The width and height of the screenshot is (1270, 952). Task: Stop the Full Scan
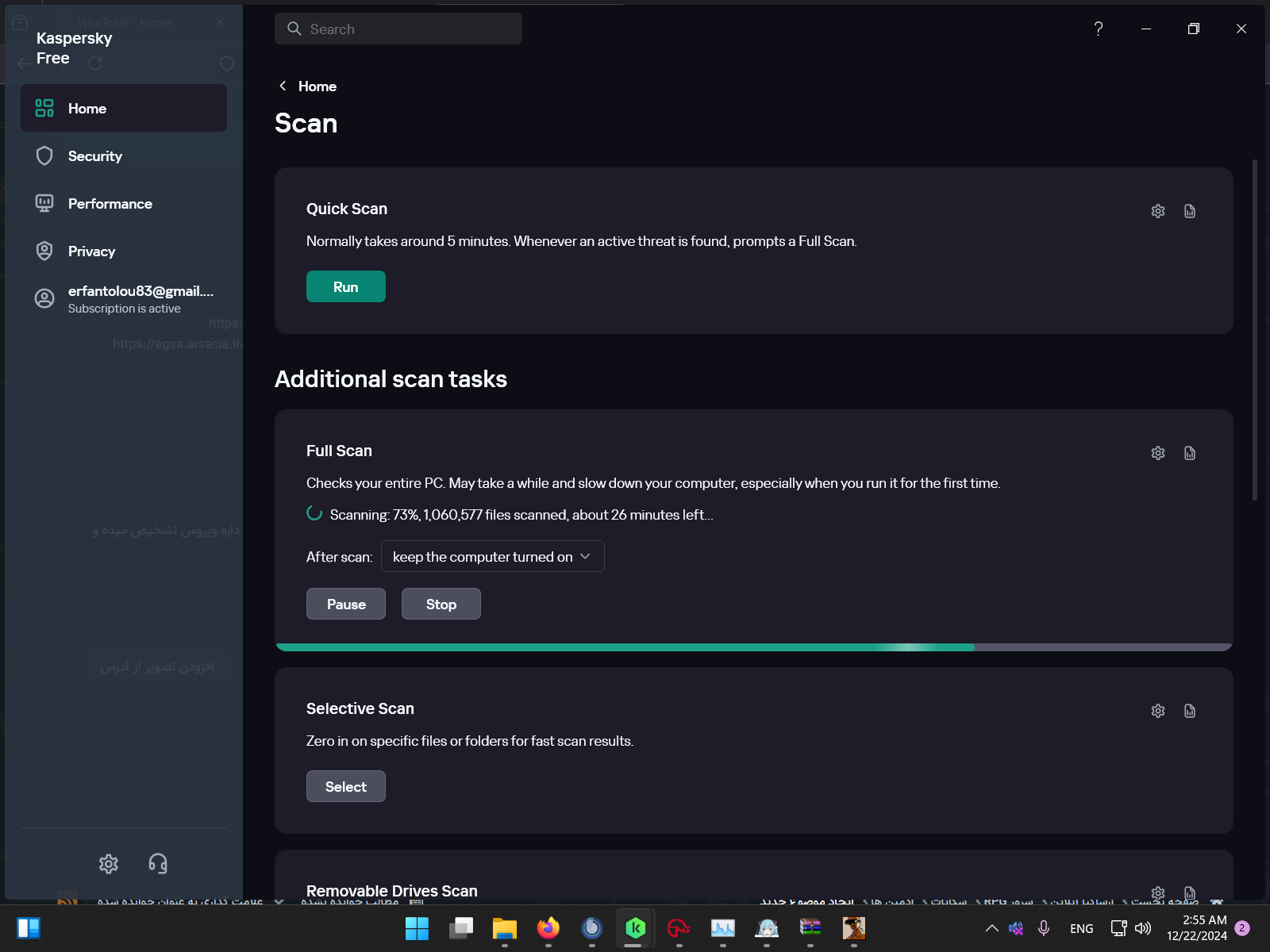pos(441,604)
